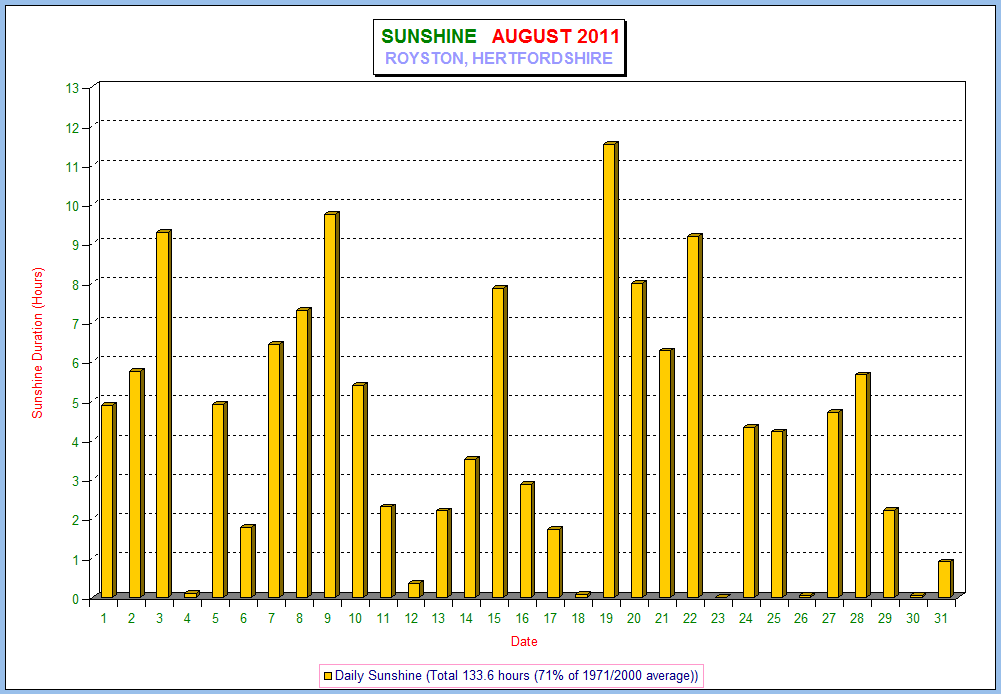Click the y-axis value '5'
This screenshot has height=694, width=1001.
click(x=75, y=403)
